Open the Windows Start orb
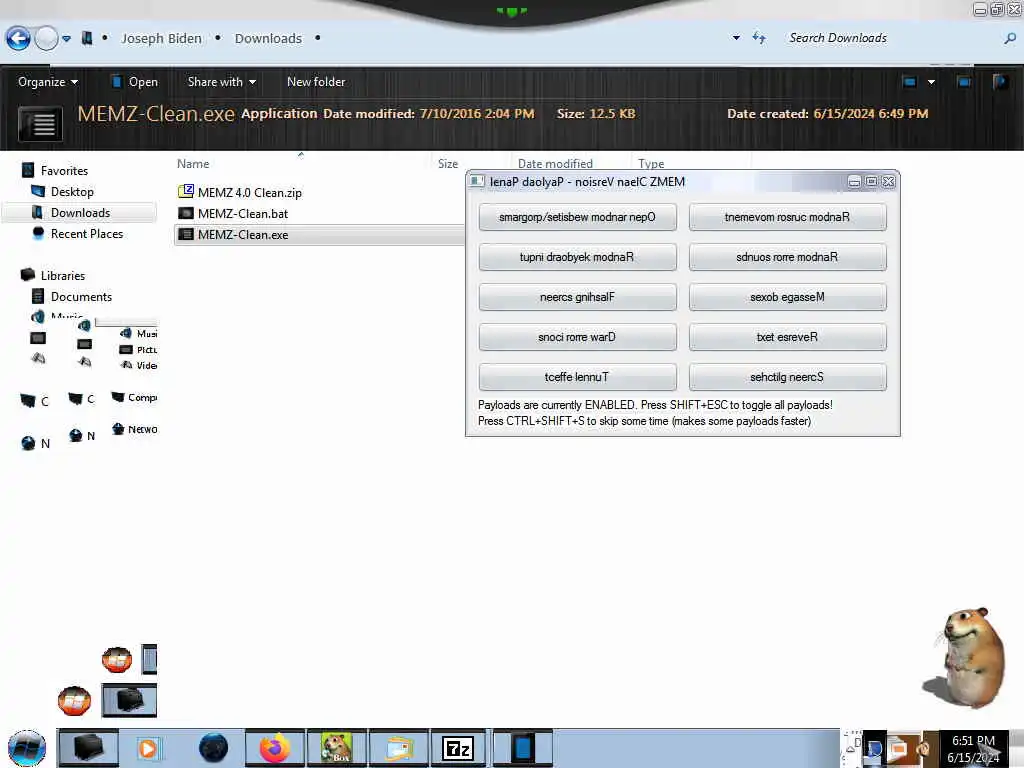Image resolution: width=1024 pixels, height=768 pixels. point(27,748)
